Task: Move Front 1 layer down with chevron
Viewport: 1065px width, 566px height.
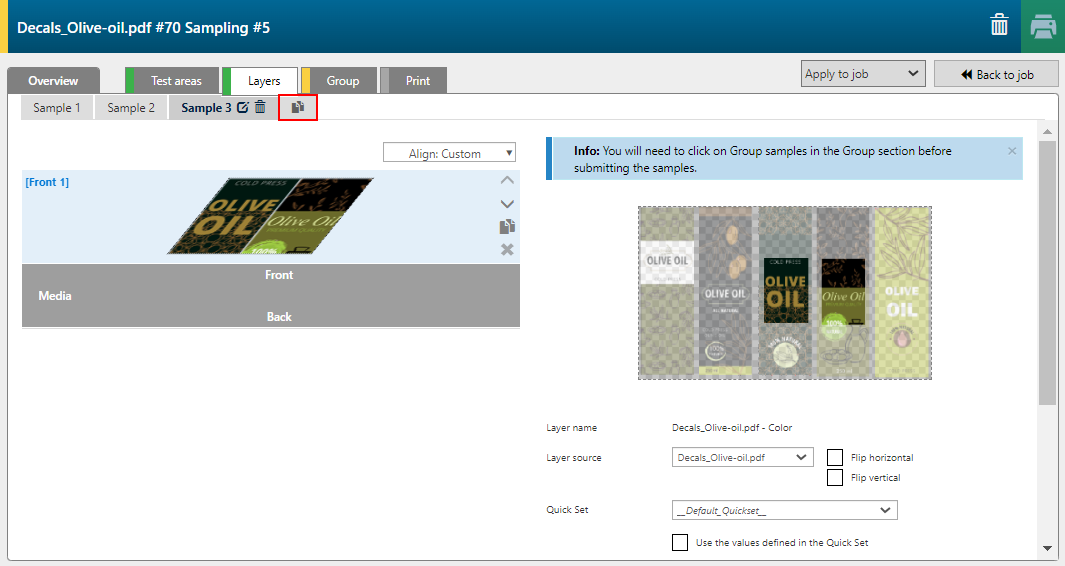Action: 507,204
